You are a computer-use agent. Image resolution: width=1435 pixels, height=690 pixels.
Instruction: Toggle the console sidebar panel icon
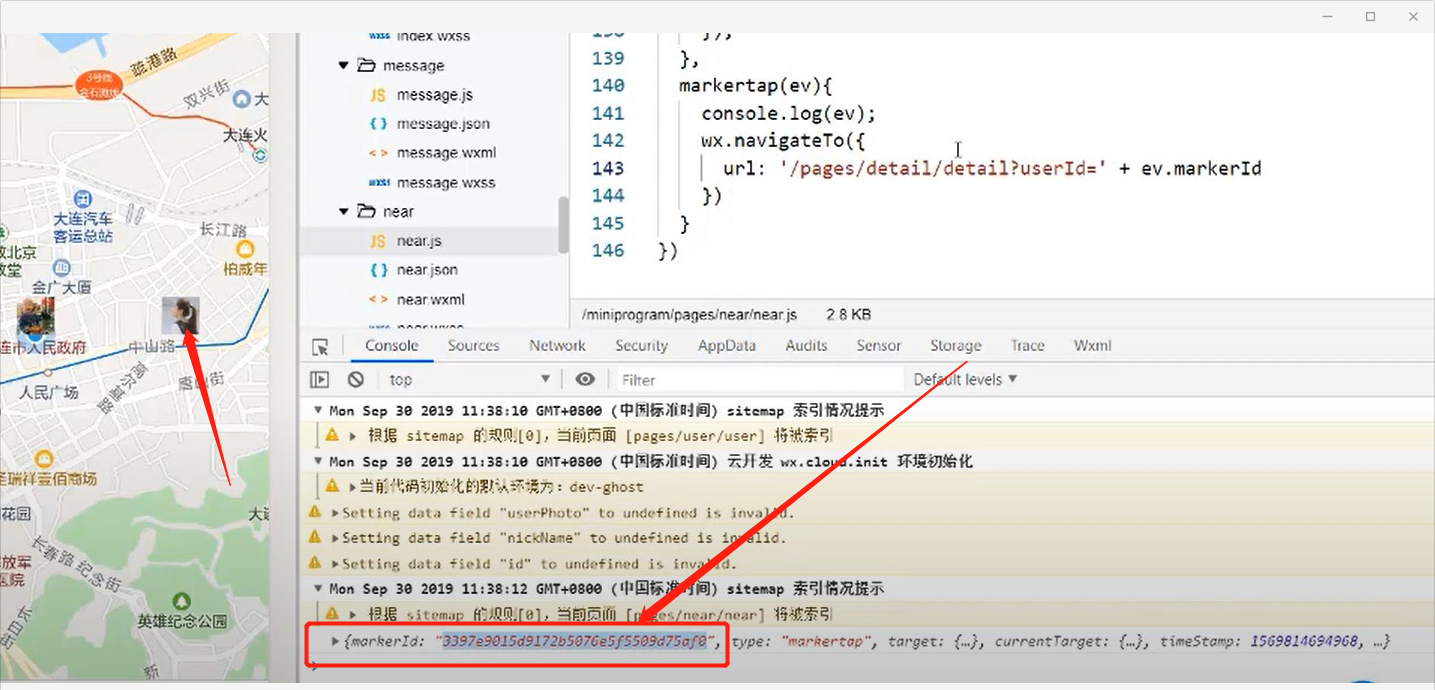pyautogui.click(x=320, y=379)
